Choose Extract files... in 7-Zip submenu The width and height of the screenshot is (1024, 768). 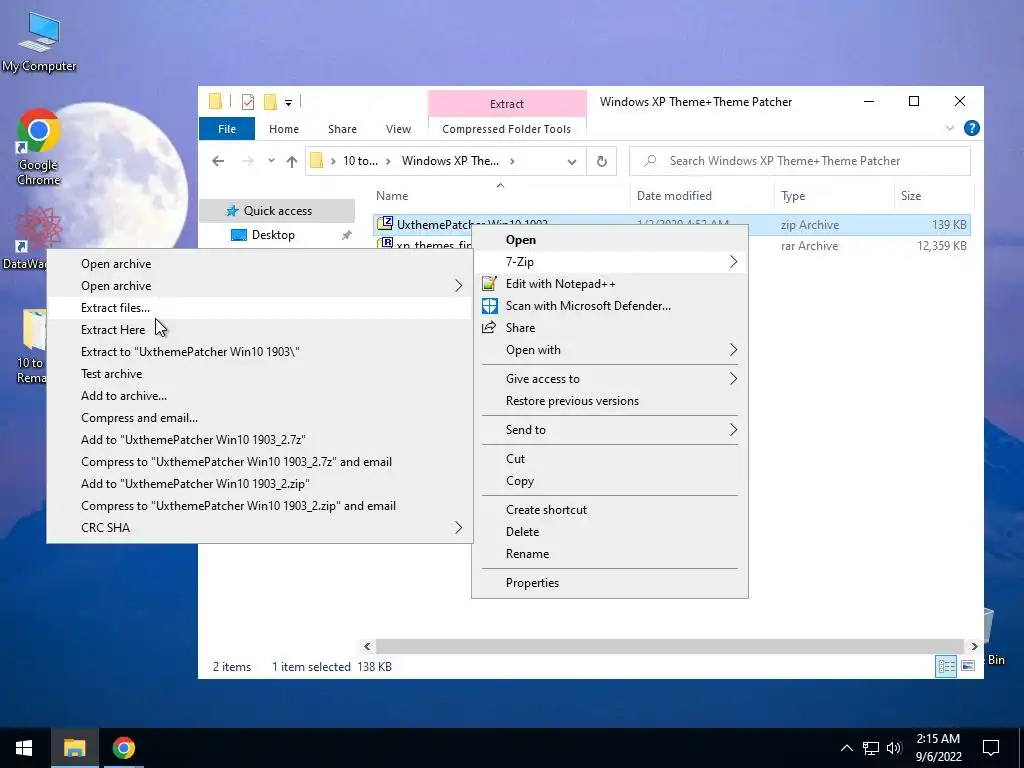click(x=259, y=308)
